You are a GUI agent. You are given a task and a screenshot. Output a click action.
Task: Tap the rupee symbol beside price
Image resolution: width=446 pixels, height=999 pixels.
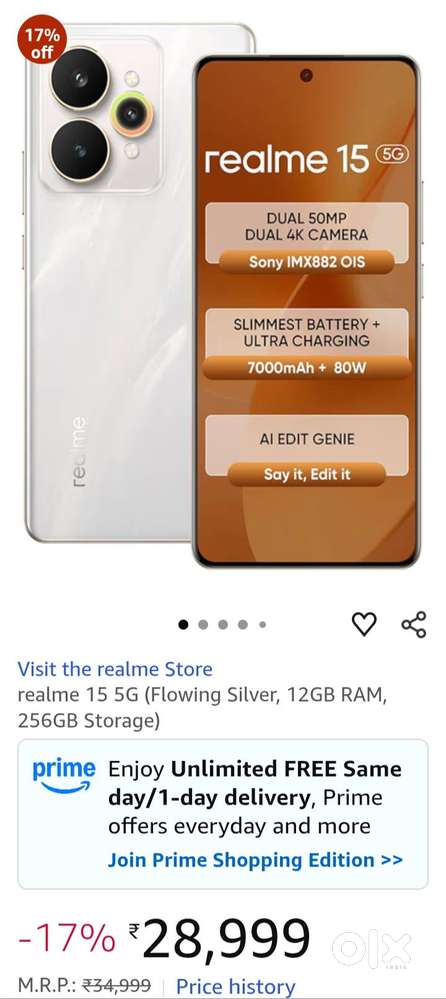click(x=134, y=931)
